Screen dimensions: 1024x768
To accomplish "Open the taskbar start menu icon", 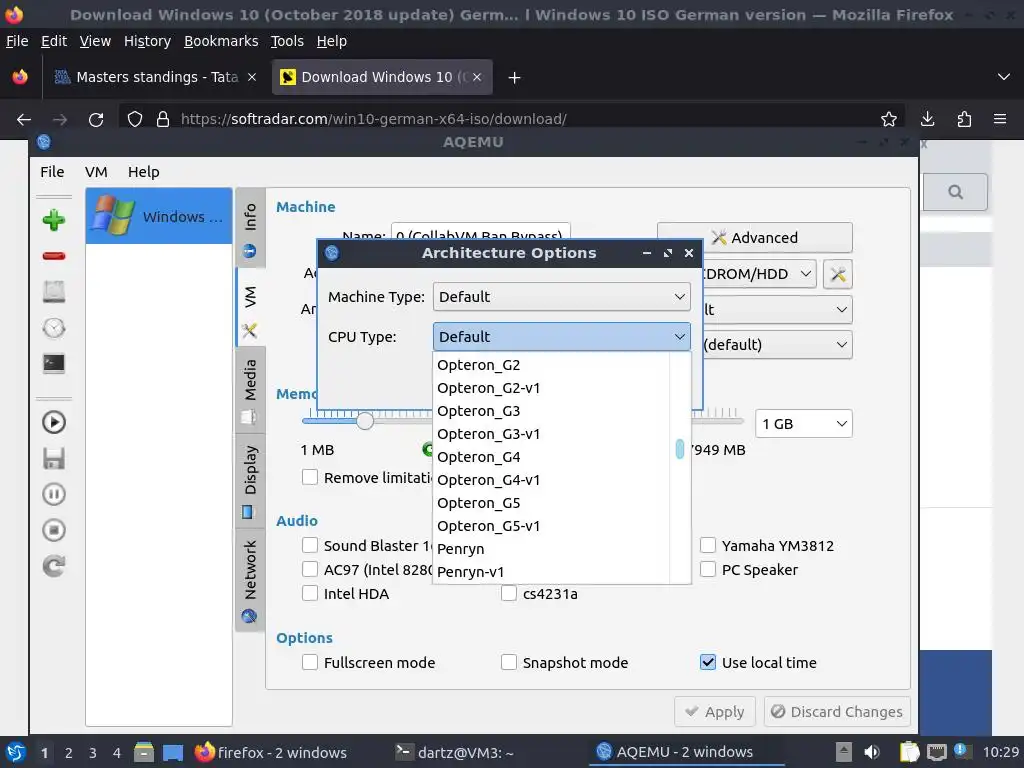I will [16, 752].
